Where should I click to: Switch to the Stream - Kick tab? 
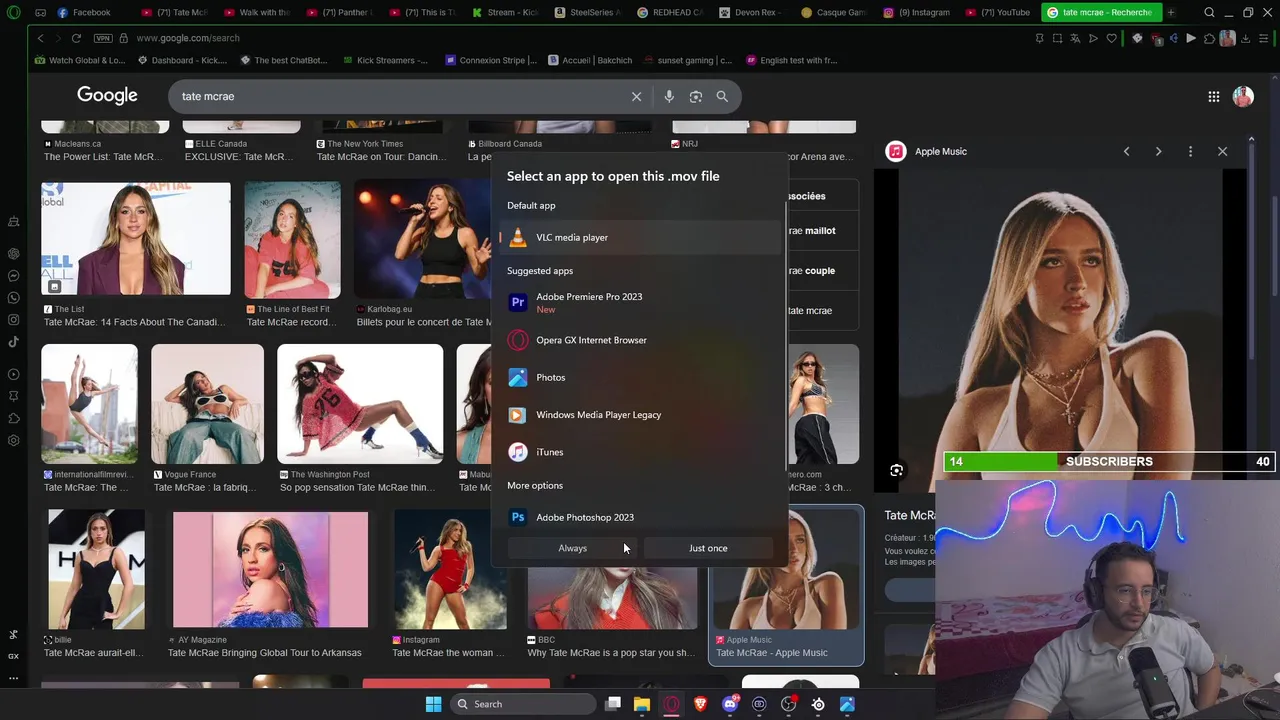tap(506, 12)
